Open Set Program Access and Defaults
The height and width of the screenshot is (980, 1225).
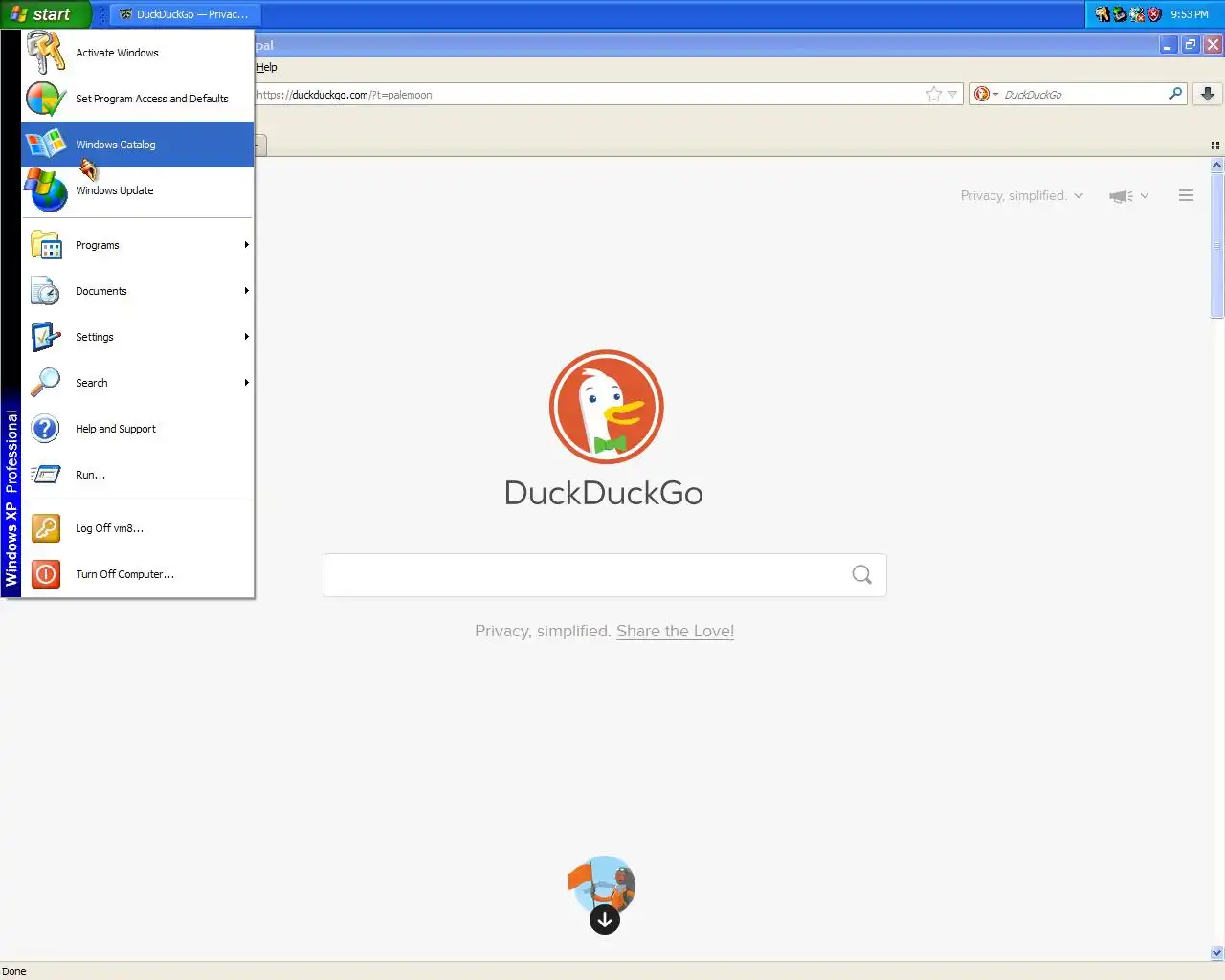138,99
